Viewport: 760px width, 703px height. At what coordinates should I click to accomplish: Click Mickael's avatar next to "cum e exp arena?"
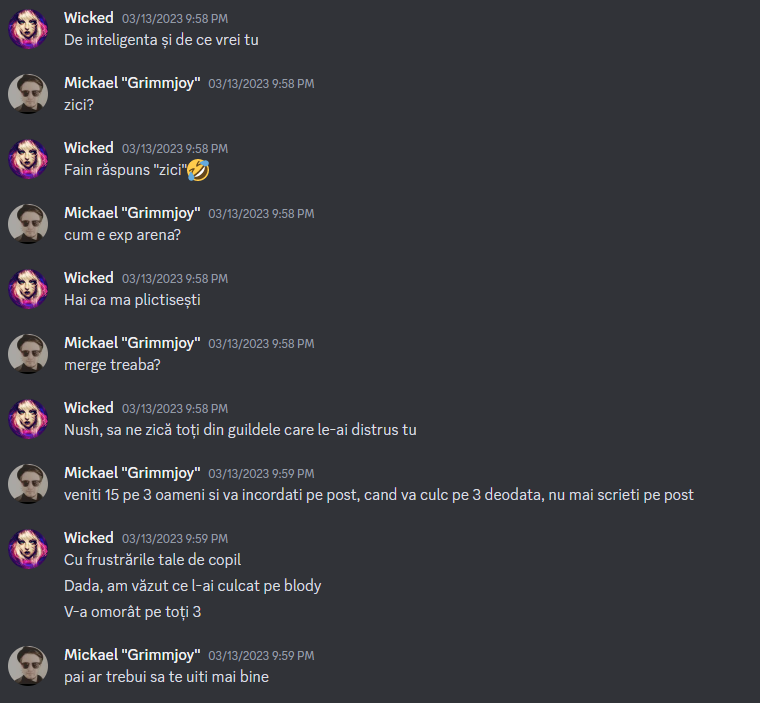[28, 224]
